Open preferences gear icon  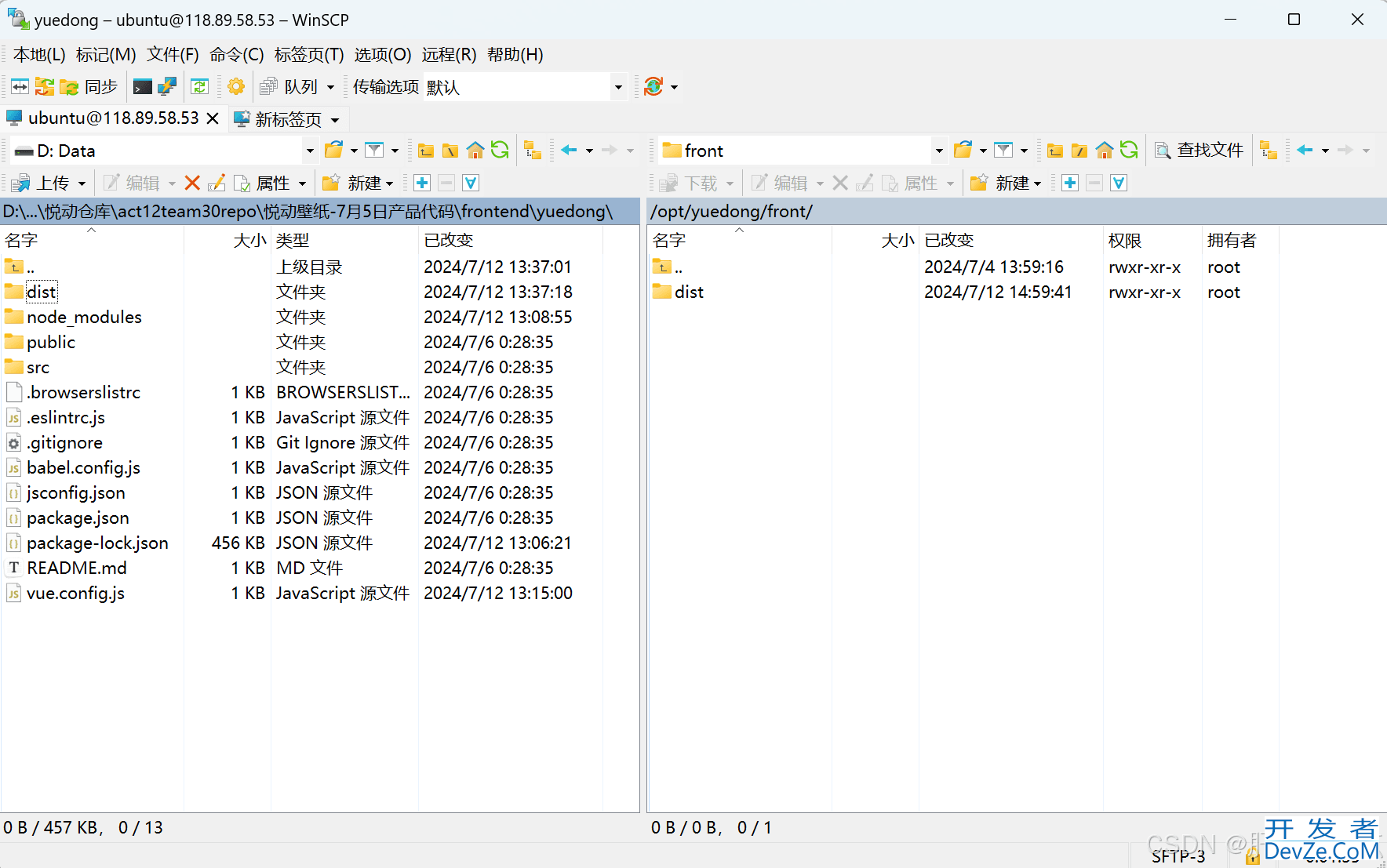[236, 86]
